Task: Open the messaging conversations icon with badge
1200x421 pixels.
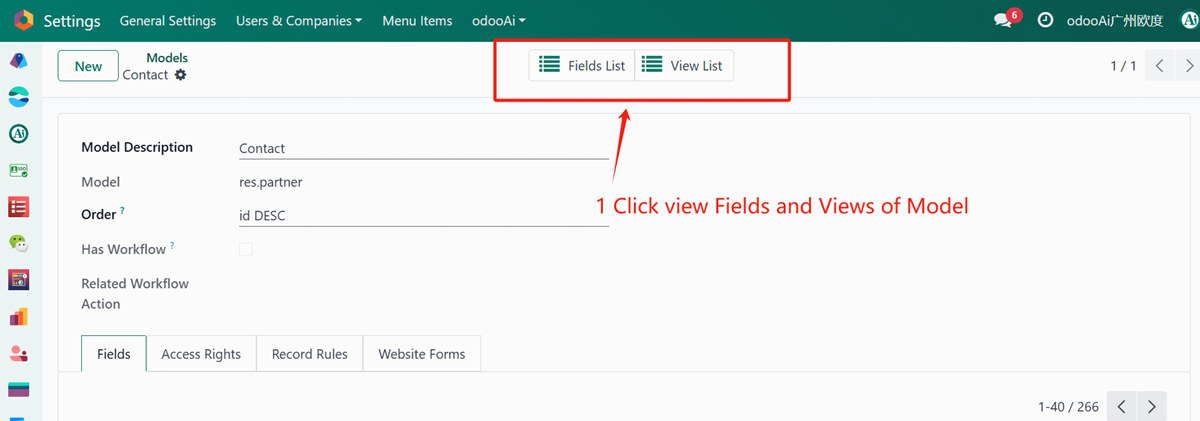Action: [x=1004, y=20]
